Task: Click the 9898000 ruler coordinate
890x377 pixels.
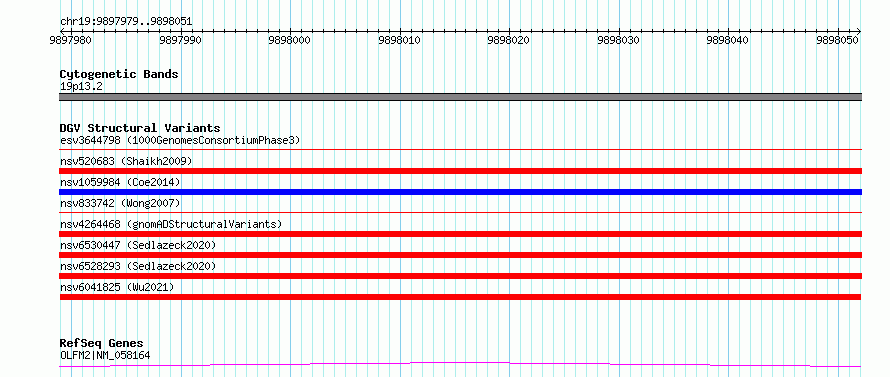Action: point(290,40)
